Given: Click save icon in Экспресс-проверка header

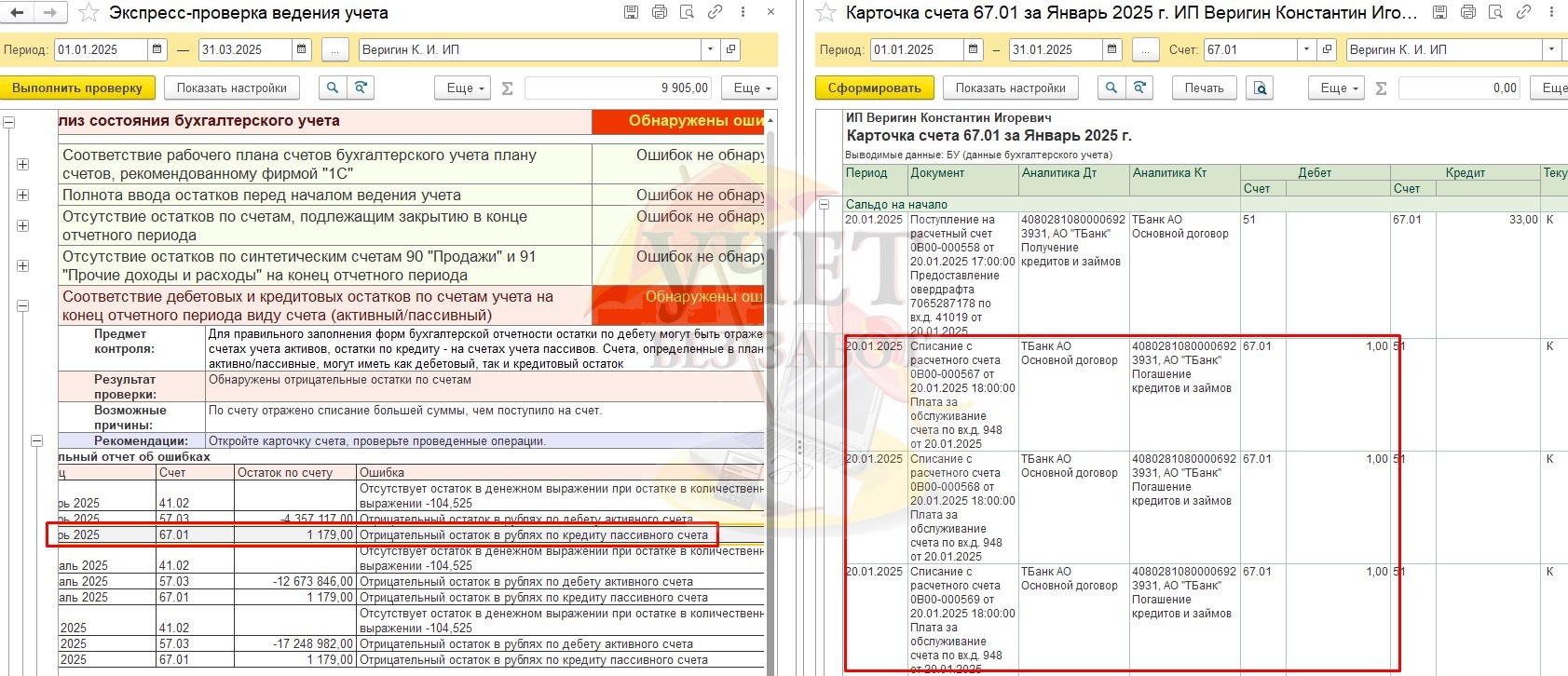Looking at the screenshot, I should 631,13.
